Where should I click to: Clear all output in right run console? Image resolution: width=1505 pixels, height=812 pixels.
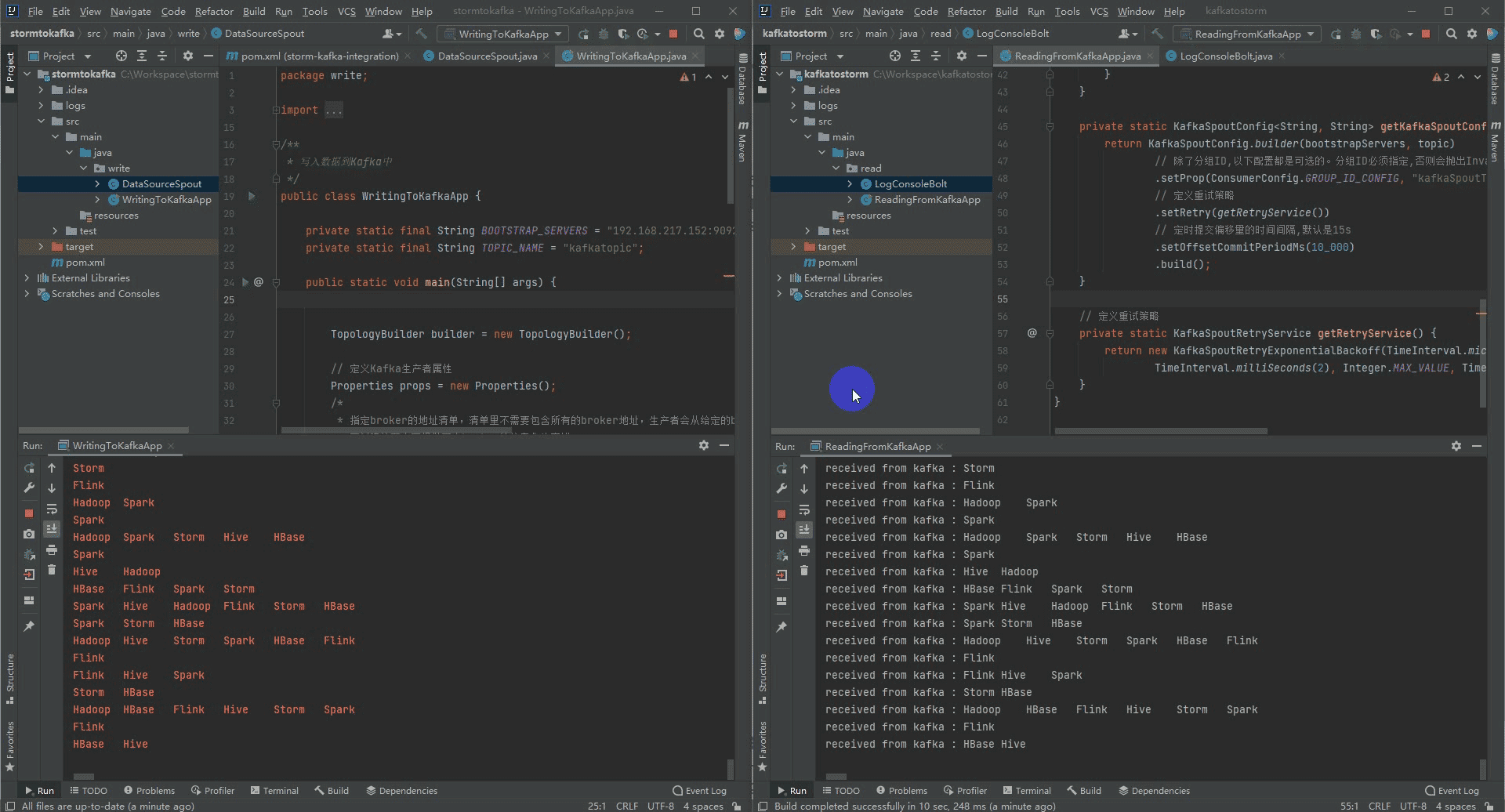coord(804,571)
